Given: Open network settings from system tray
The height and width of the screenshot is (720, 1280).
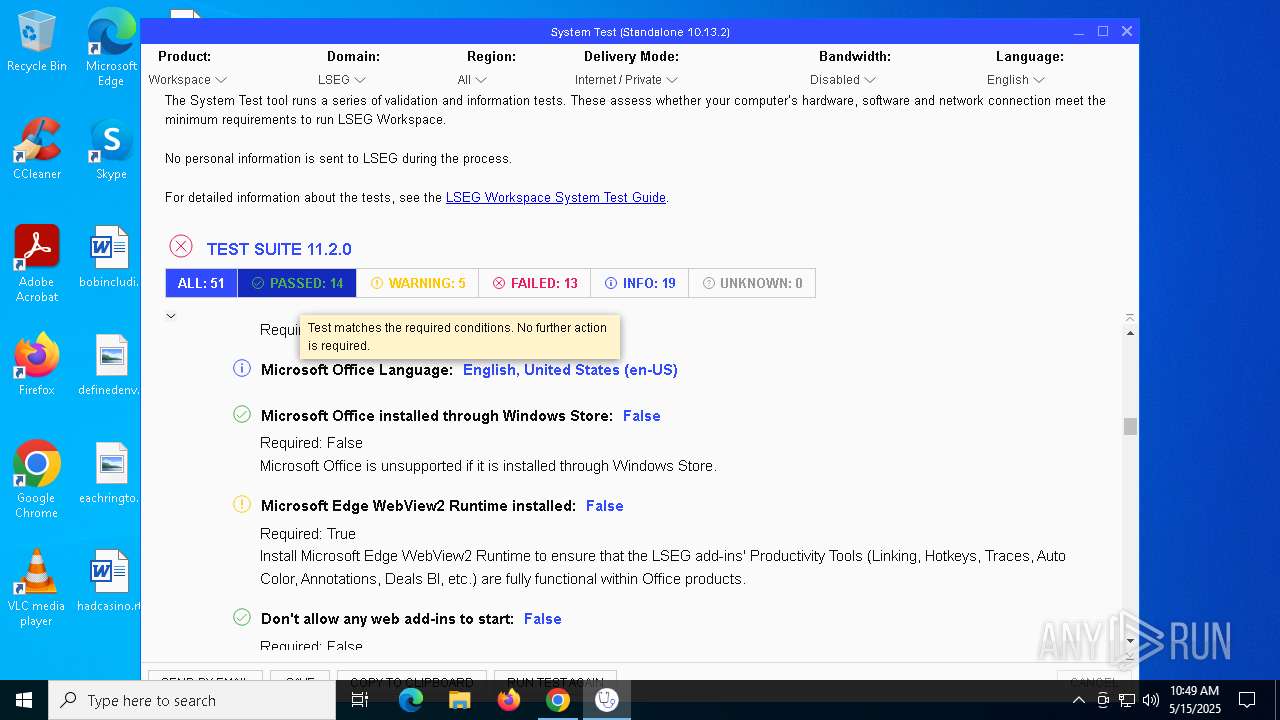Looking at the screenshot, I should coord(1127,700).
